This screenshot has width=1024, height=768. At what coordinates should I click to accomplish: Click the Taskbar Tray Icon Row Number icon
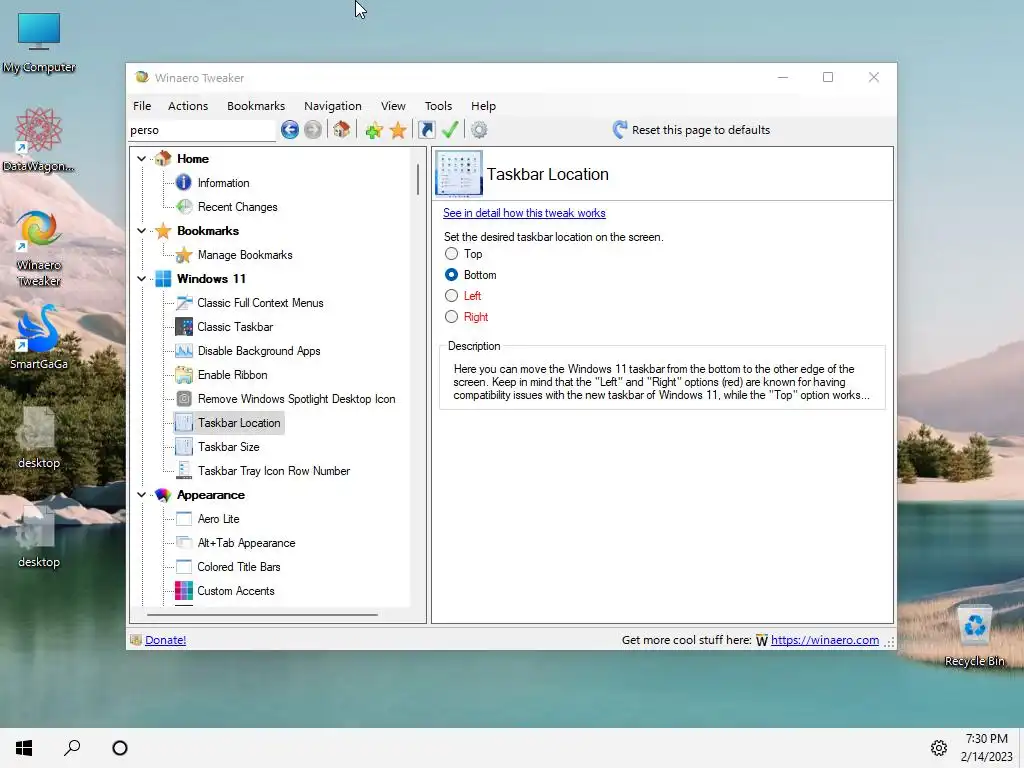(184, 471)
